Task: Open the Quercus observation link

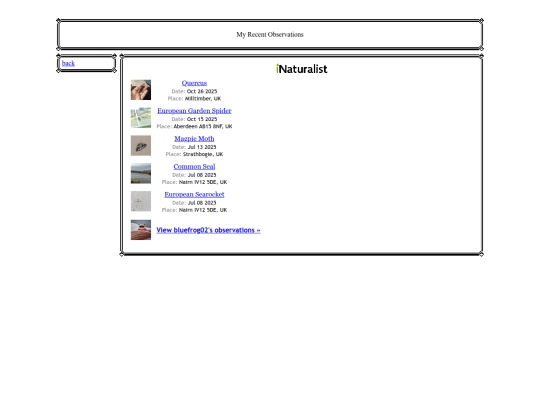Action: point(194,83)
